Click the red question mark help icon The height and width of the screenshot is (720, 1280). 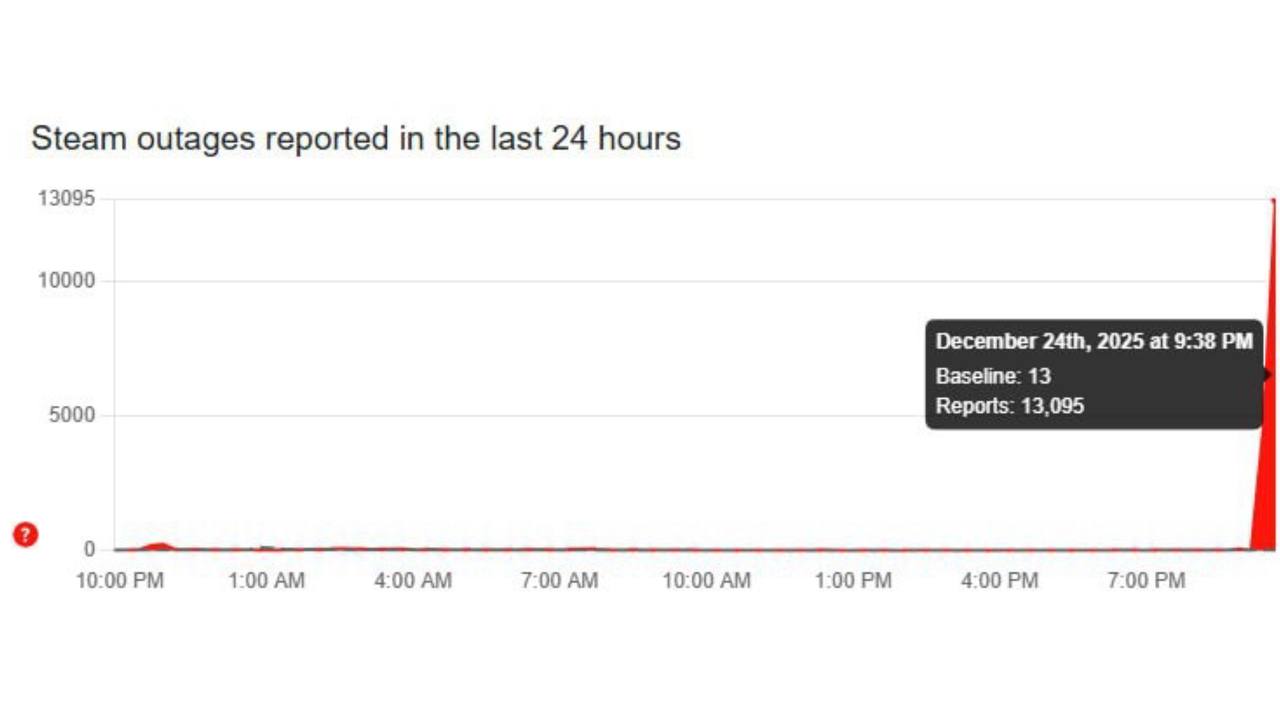coord(25,535)
